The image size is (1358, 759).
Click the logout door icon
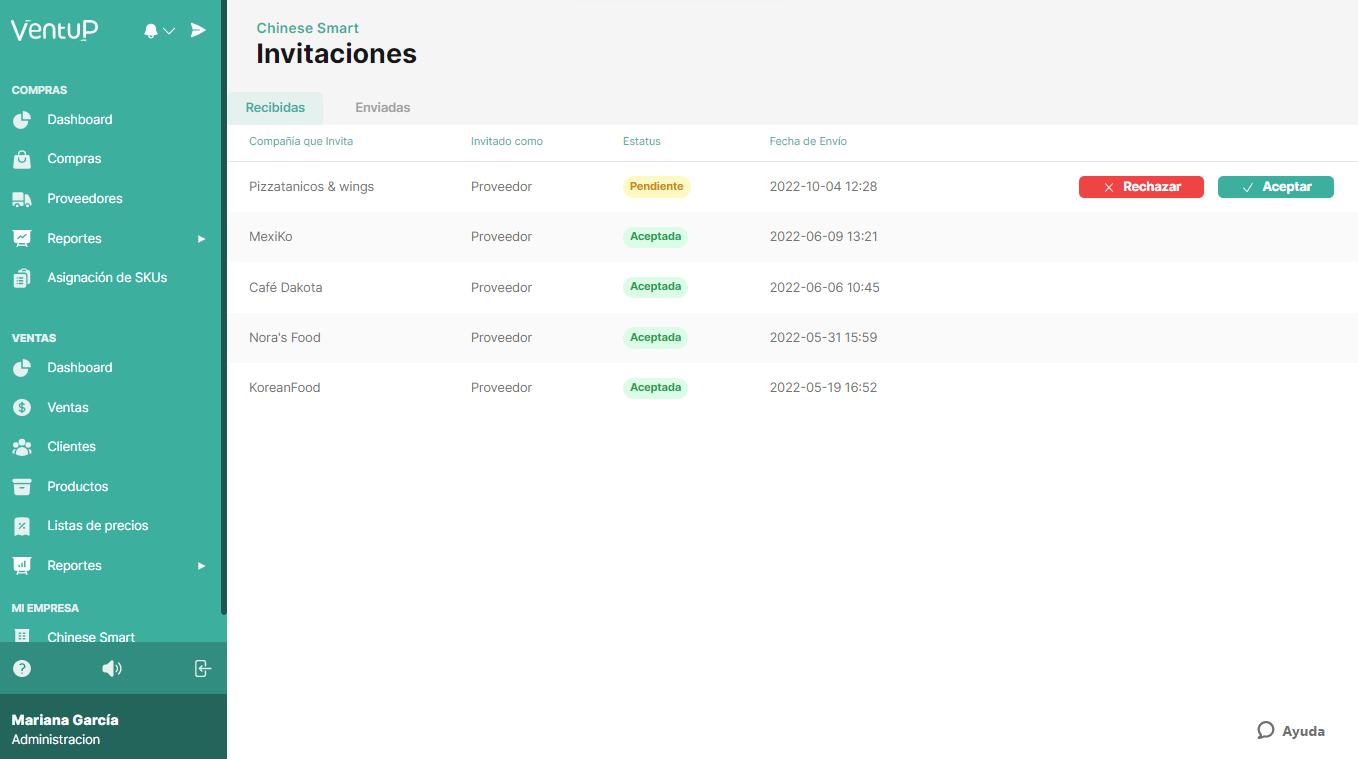203,669
